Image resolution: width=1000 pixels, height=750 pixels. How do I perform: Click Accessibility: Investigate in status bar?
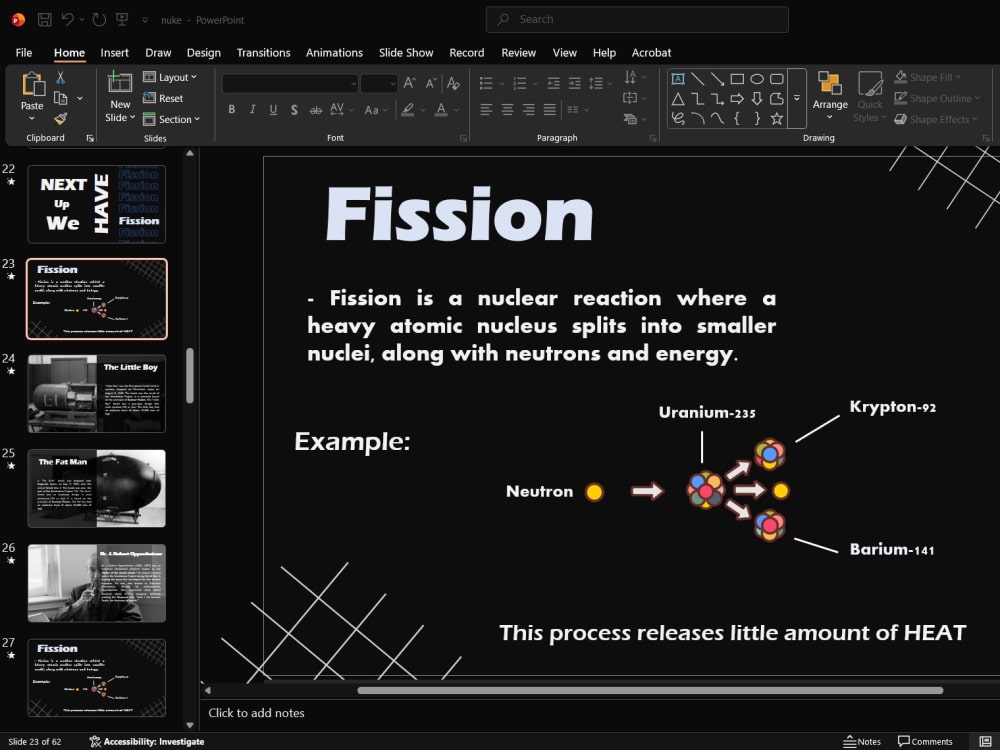pyautogui.click(x=147, y=742)
